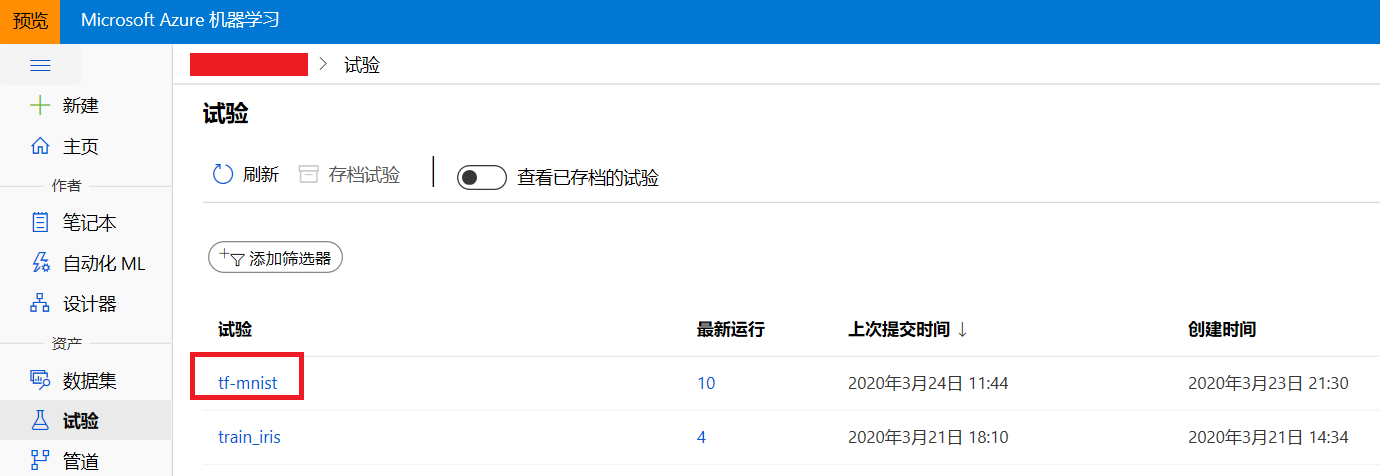Image resolution: width=1380 pixels, height=476 pixels.
Task: Click the 试验 page heading
Action: pos(225,114)
